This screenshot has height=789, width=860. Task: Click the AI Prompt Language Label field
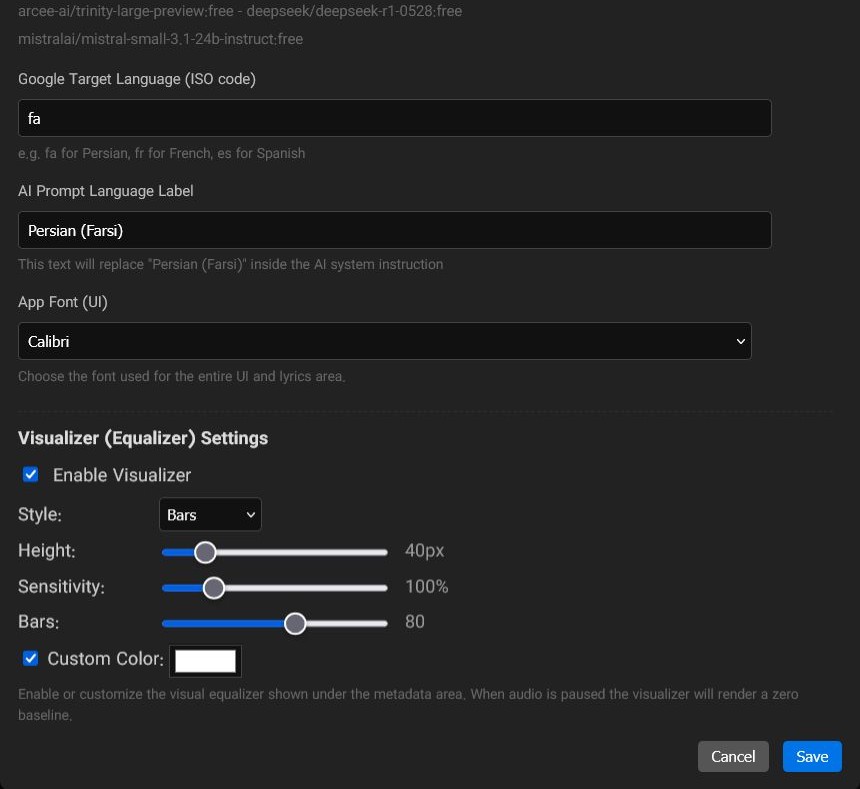394,230
